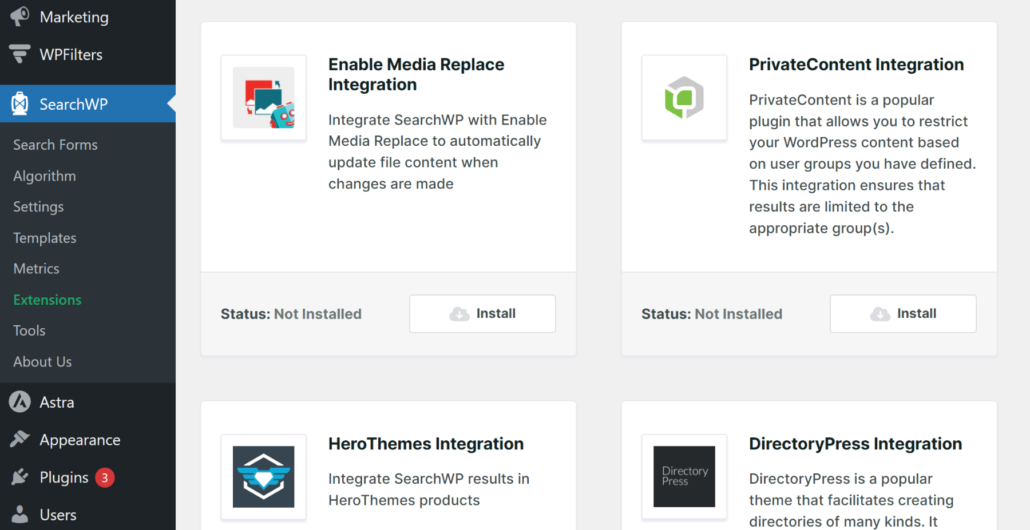The height and width of the screenshot is (530, 1030).
Task: Click the Marketing megaphone icon
Action: coord(20,16)
